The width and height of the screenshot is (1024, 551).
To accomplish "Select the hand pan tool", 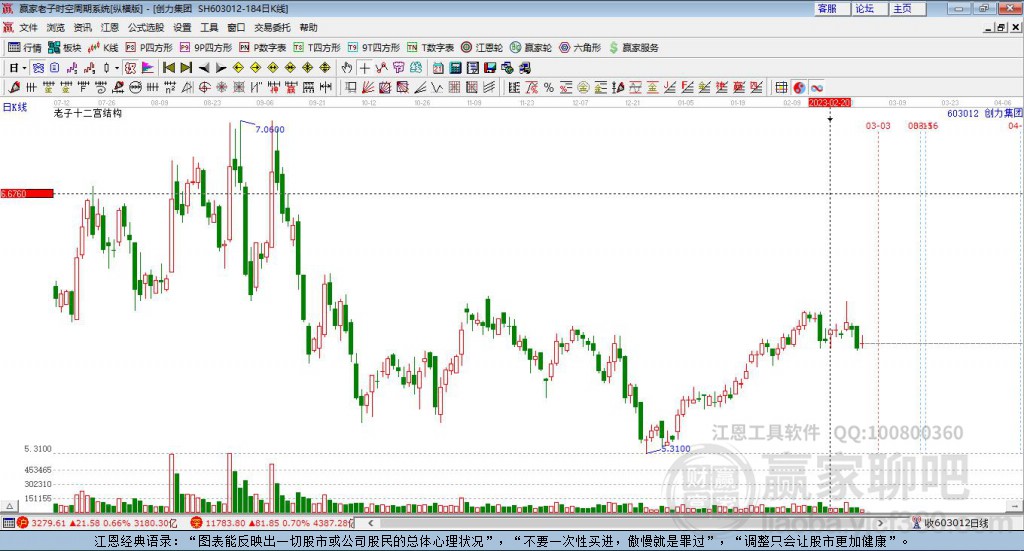I will pyautogui.click(x=347, y=68).
